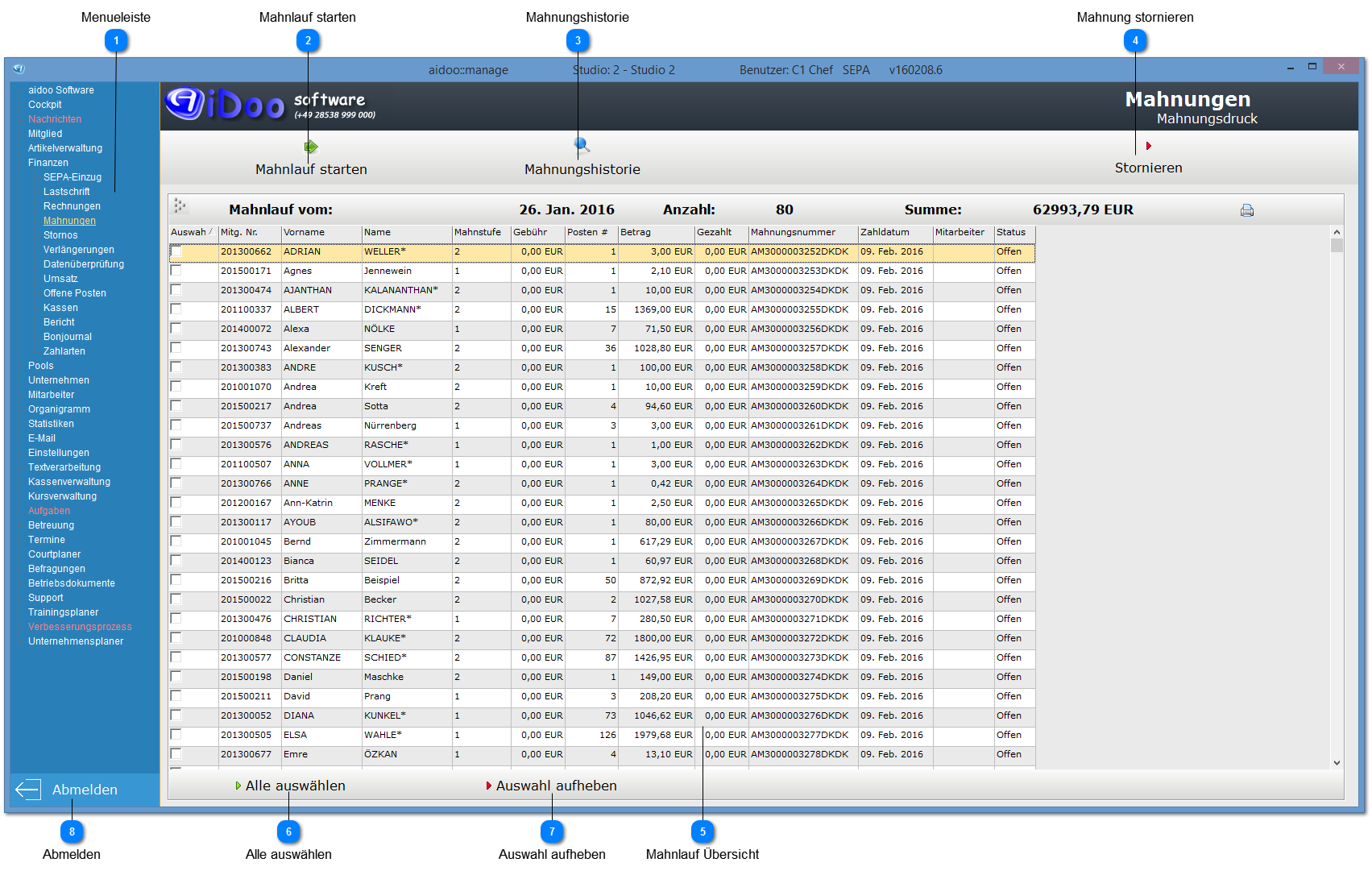Select the checkbox for ALBERT DICKMANN
The image size is (1372, 875).
[176, 309]
